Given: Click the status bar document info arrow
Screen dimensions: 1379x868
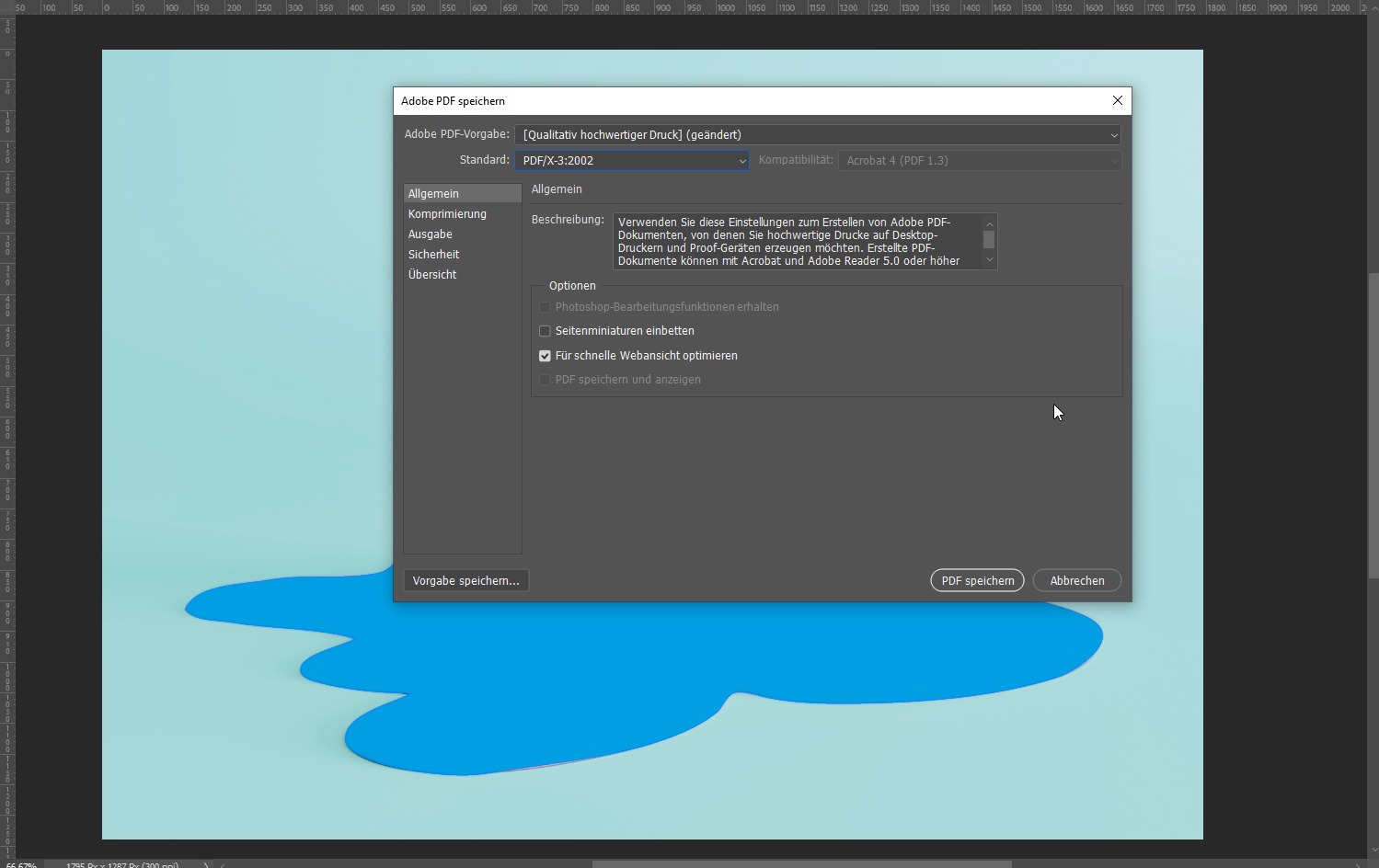Looking at the screenshot, I should point(206,864).
